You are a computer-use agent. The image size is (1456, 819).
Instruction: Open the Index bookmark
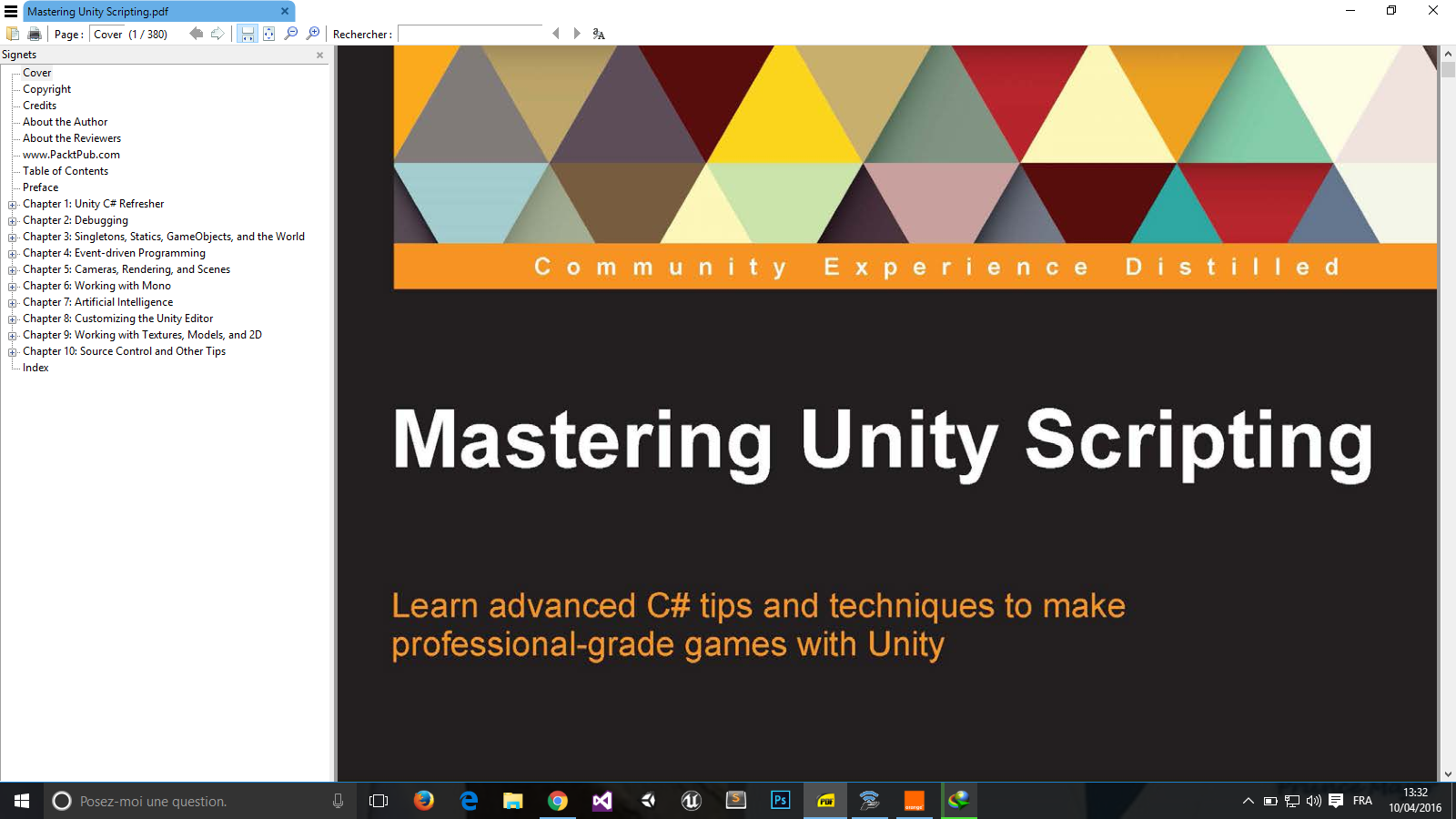[35, 368]
